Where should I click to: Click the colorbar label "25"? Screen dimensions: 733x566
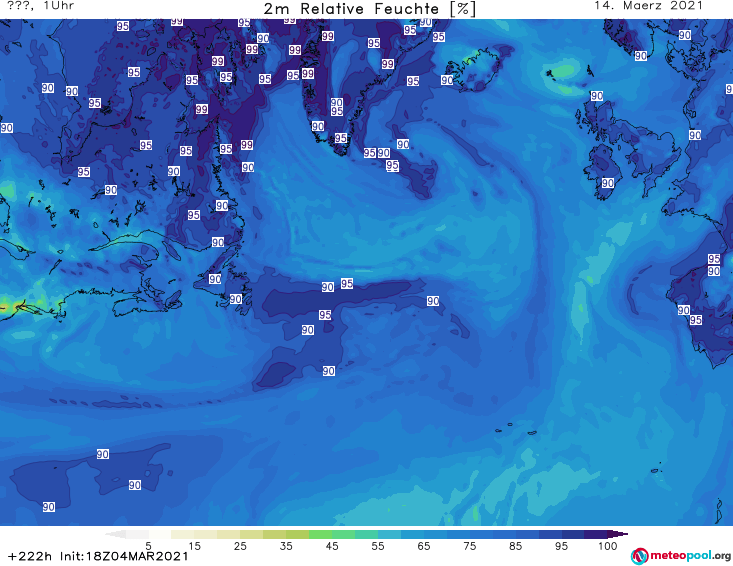[x=240, y=546]
